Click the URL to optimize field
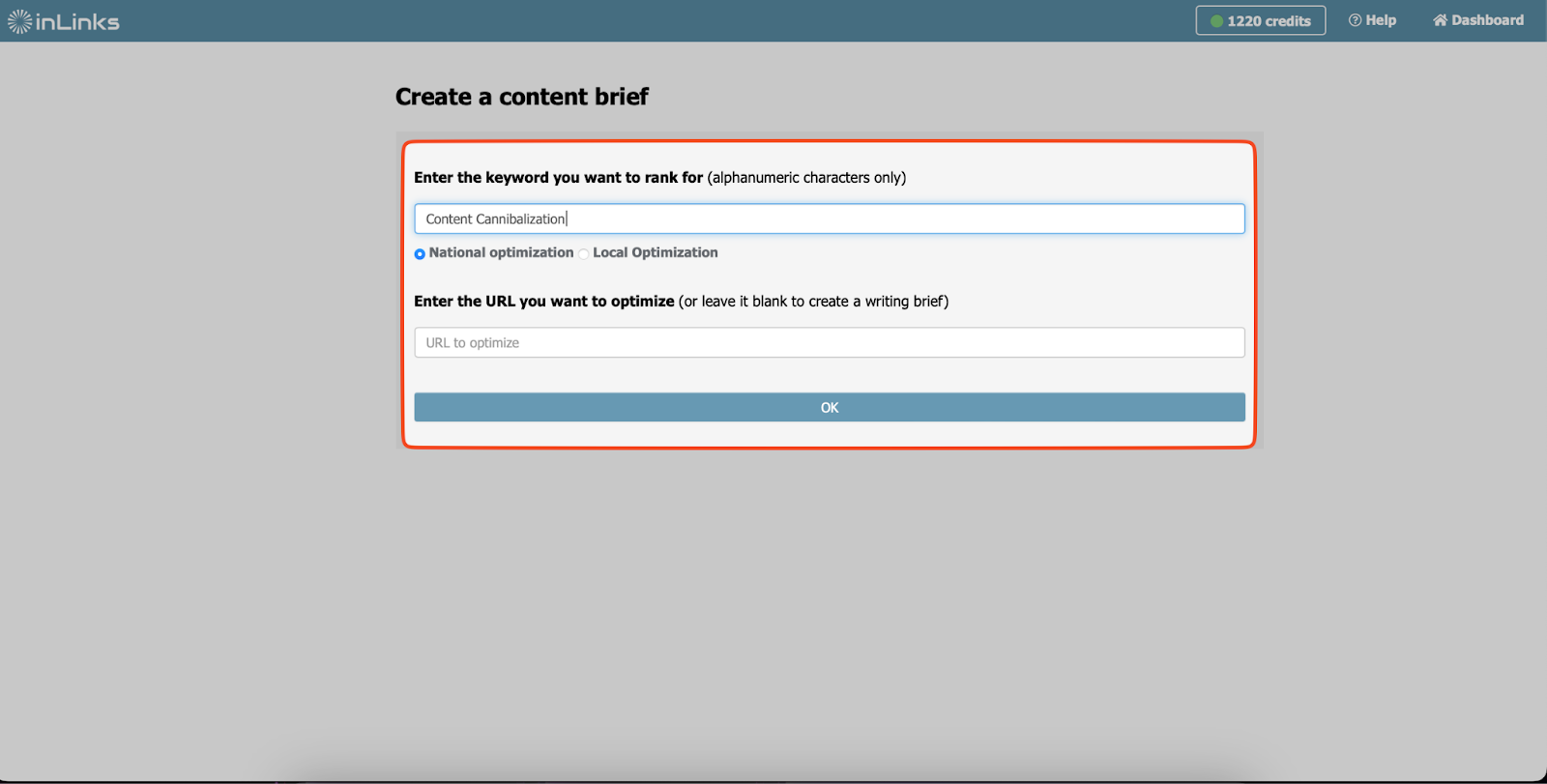 (x=829, y=342)
